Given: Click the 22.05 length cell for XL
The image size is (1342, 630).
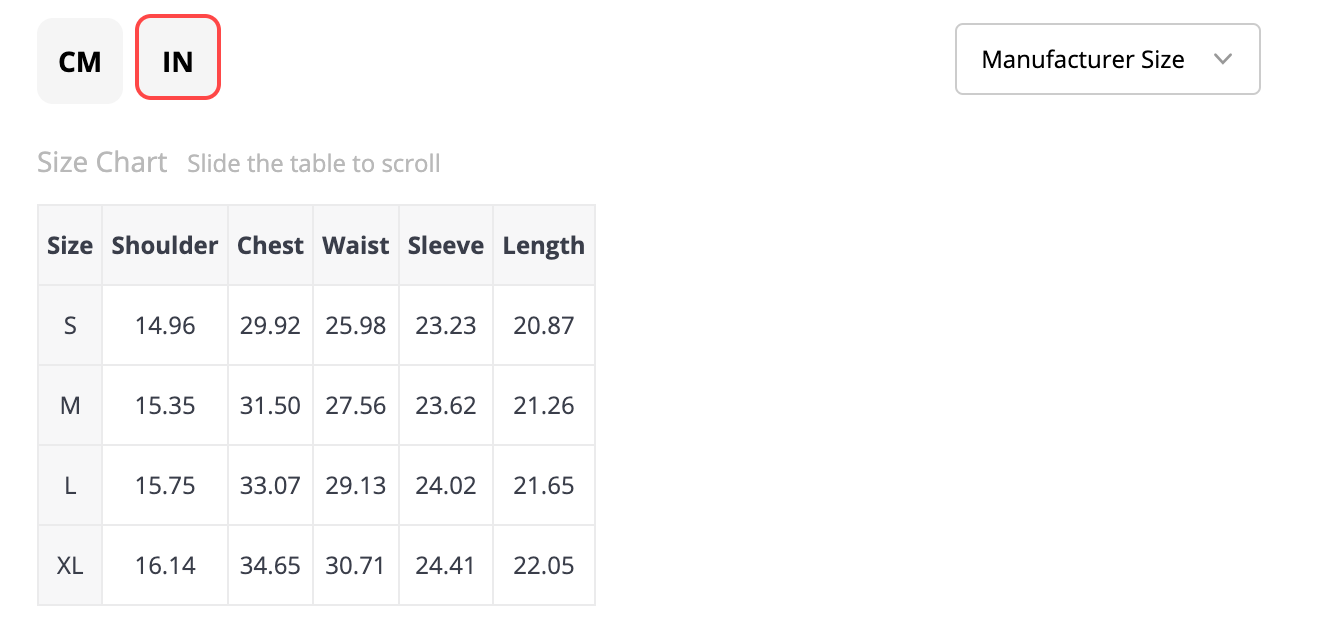Looking at the screenshot, I should coord(544,565).
